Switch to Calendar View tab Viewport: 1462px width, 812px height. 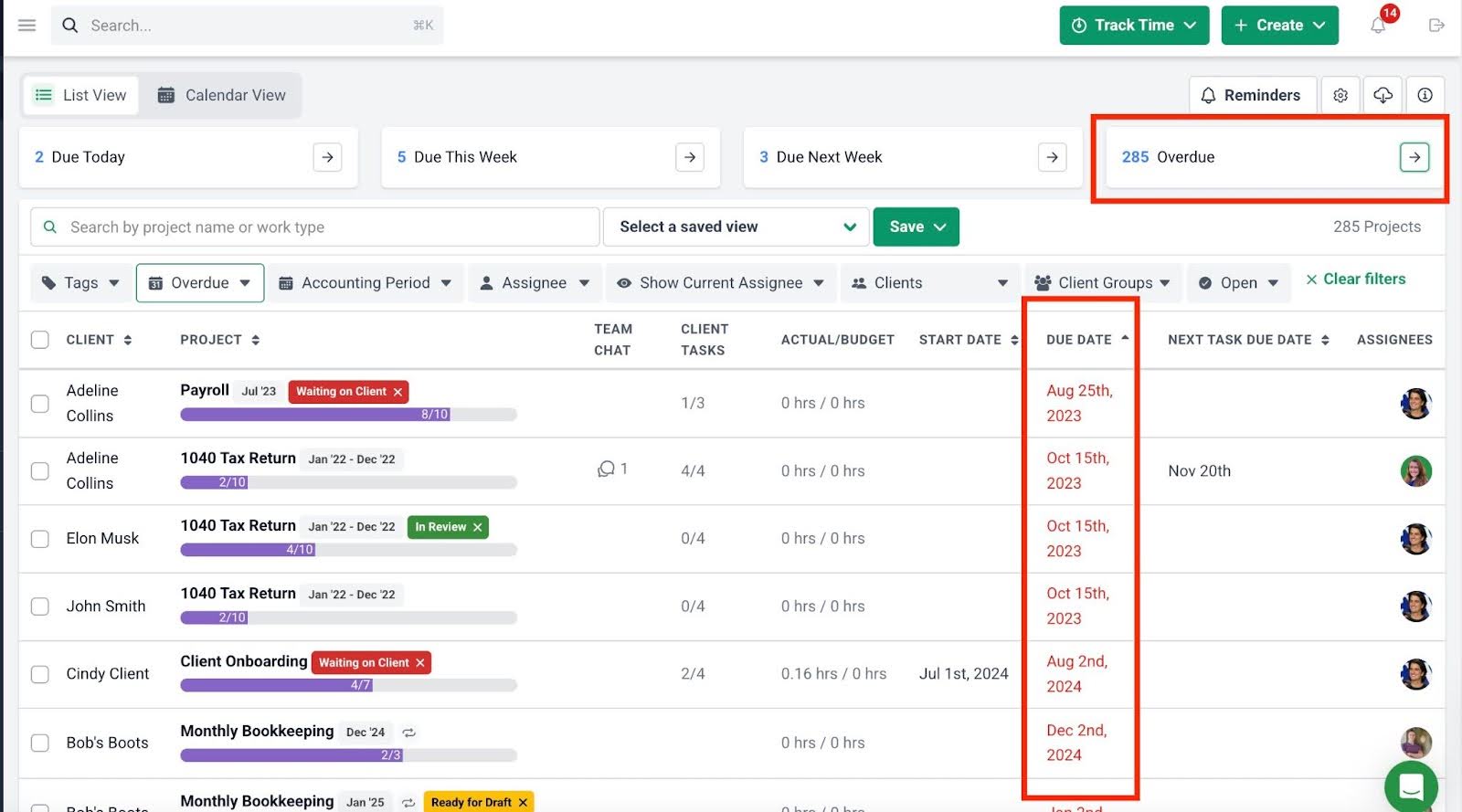pos(221,95)
